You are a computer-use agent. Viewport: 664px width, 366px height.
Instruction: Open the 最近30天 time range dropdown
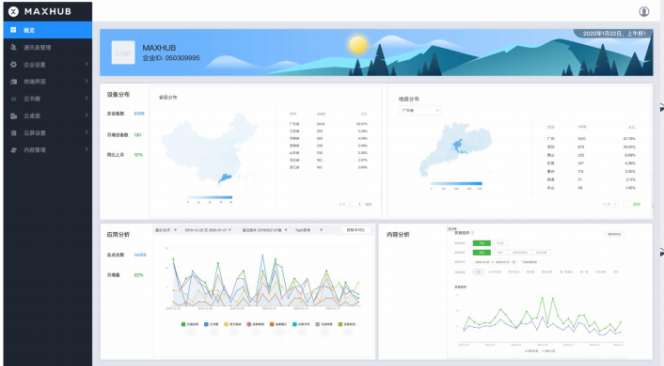click(x=166, y=230)
